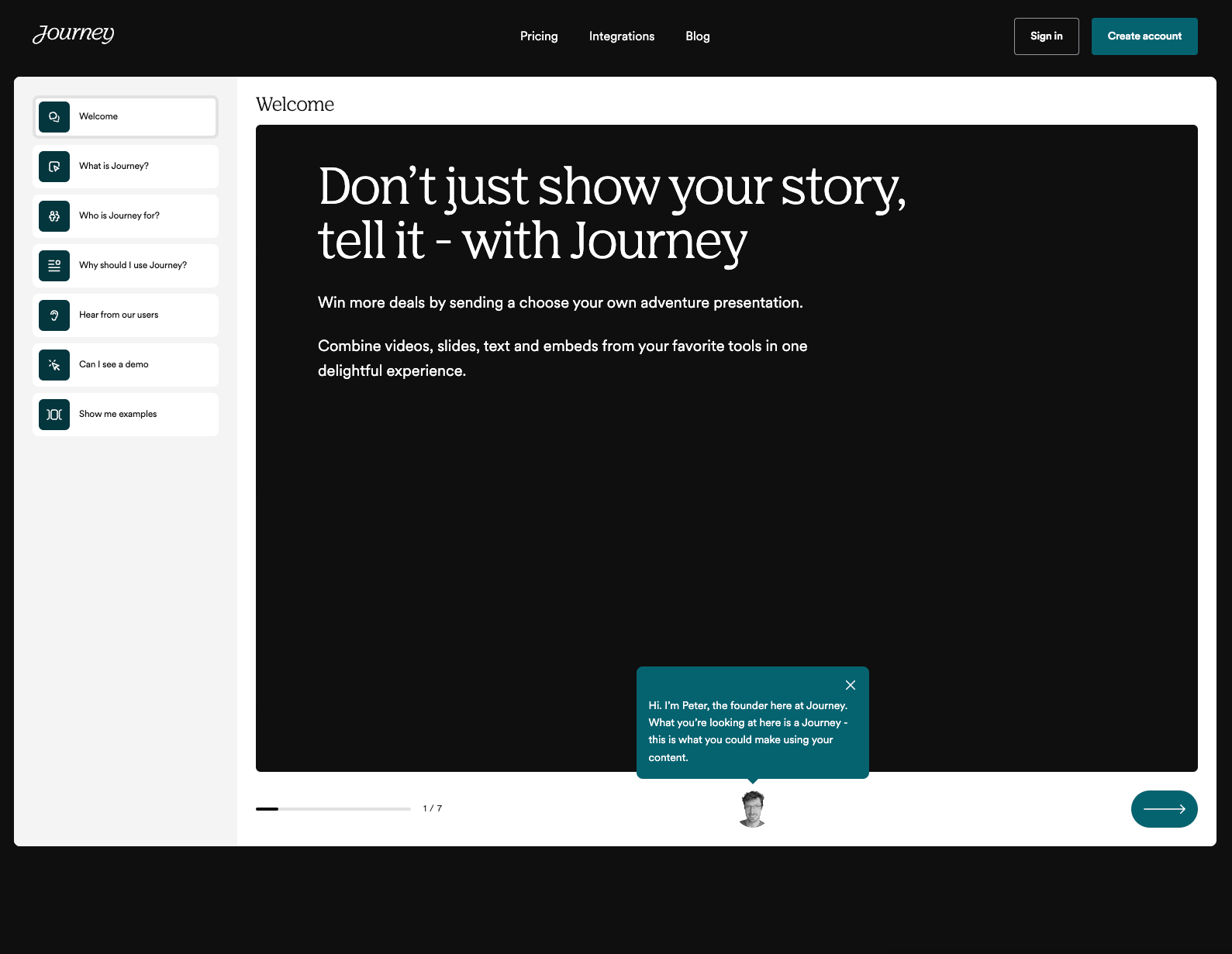The image size is (1232, 954).
Task: Click the Why should I use Journey? list icon
Action: point(54,266)
